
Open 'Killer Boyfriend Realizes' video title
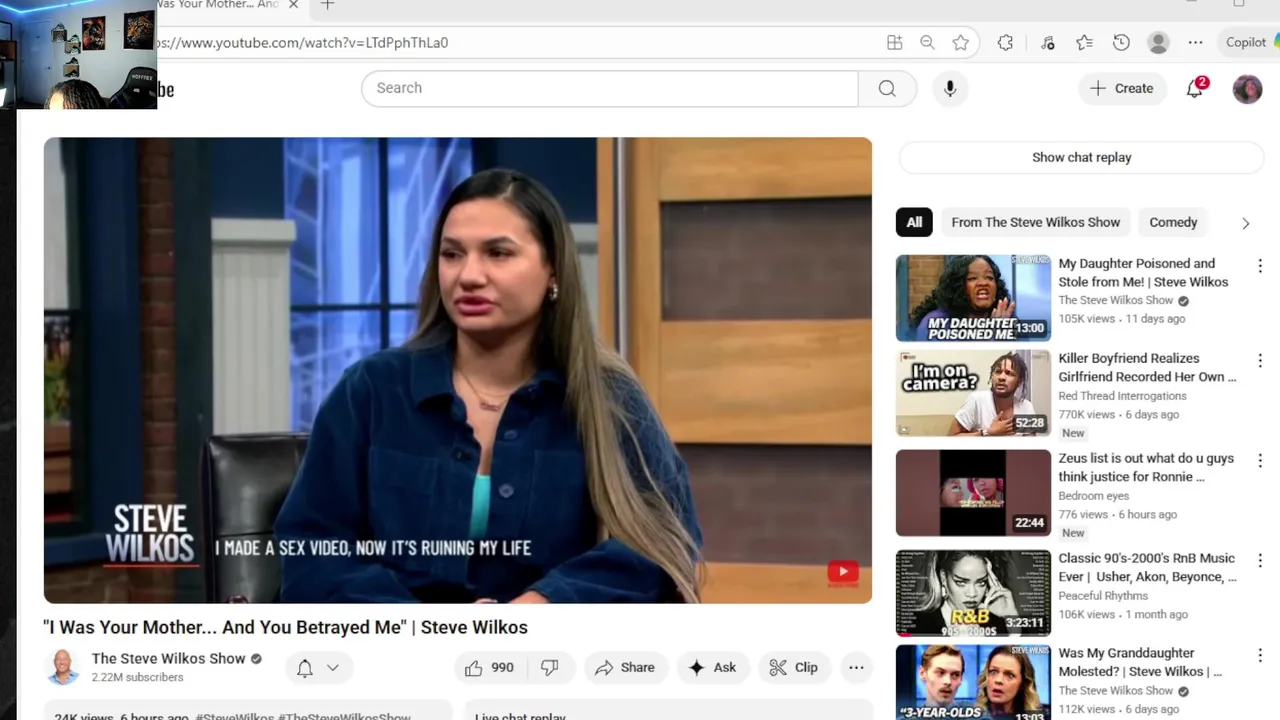pos(1147,367)
